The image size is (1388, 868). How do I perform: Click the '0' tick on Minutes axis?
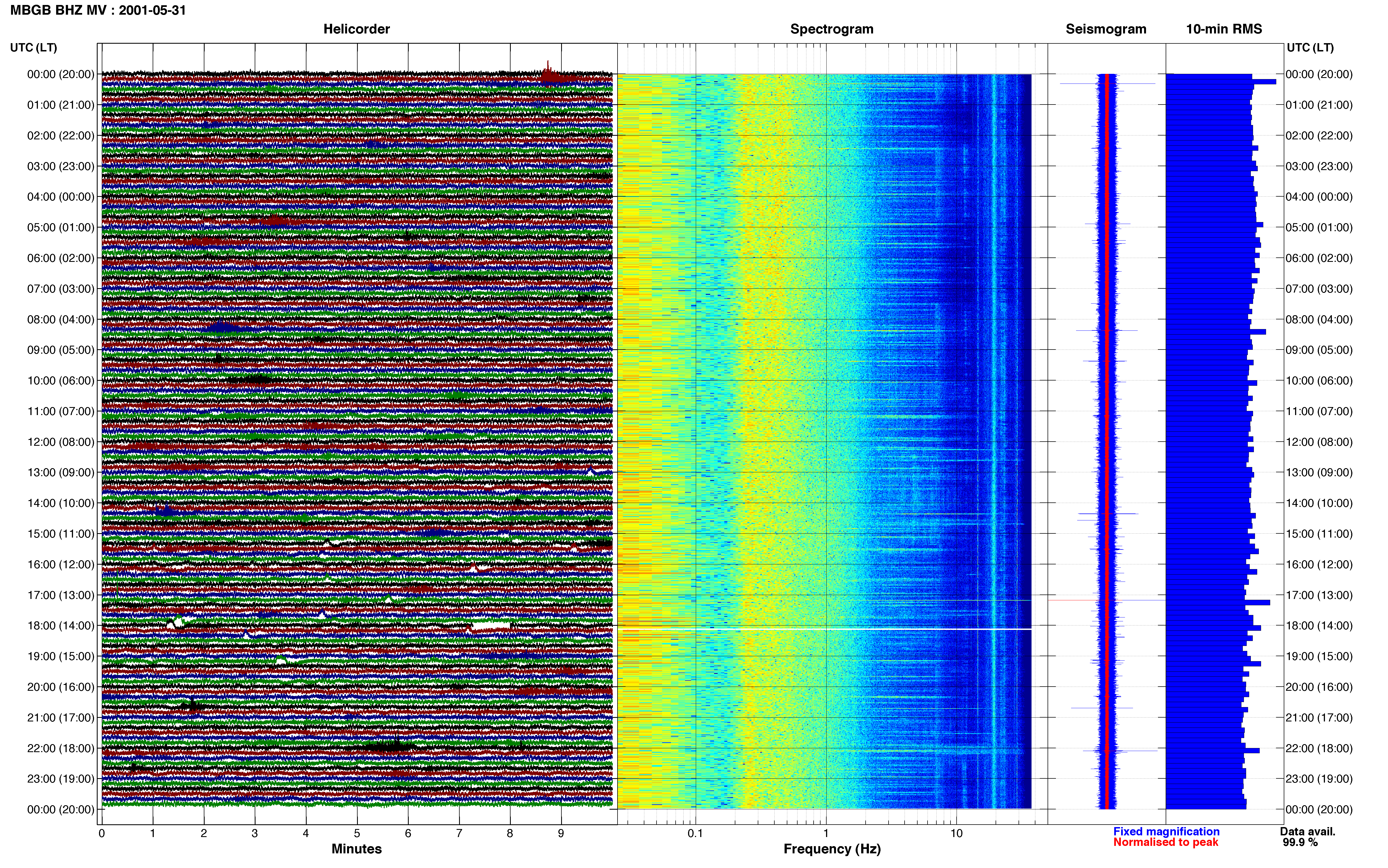101,833
